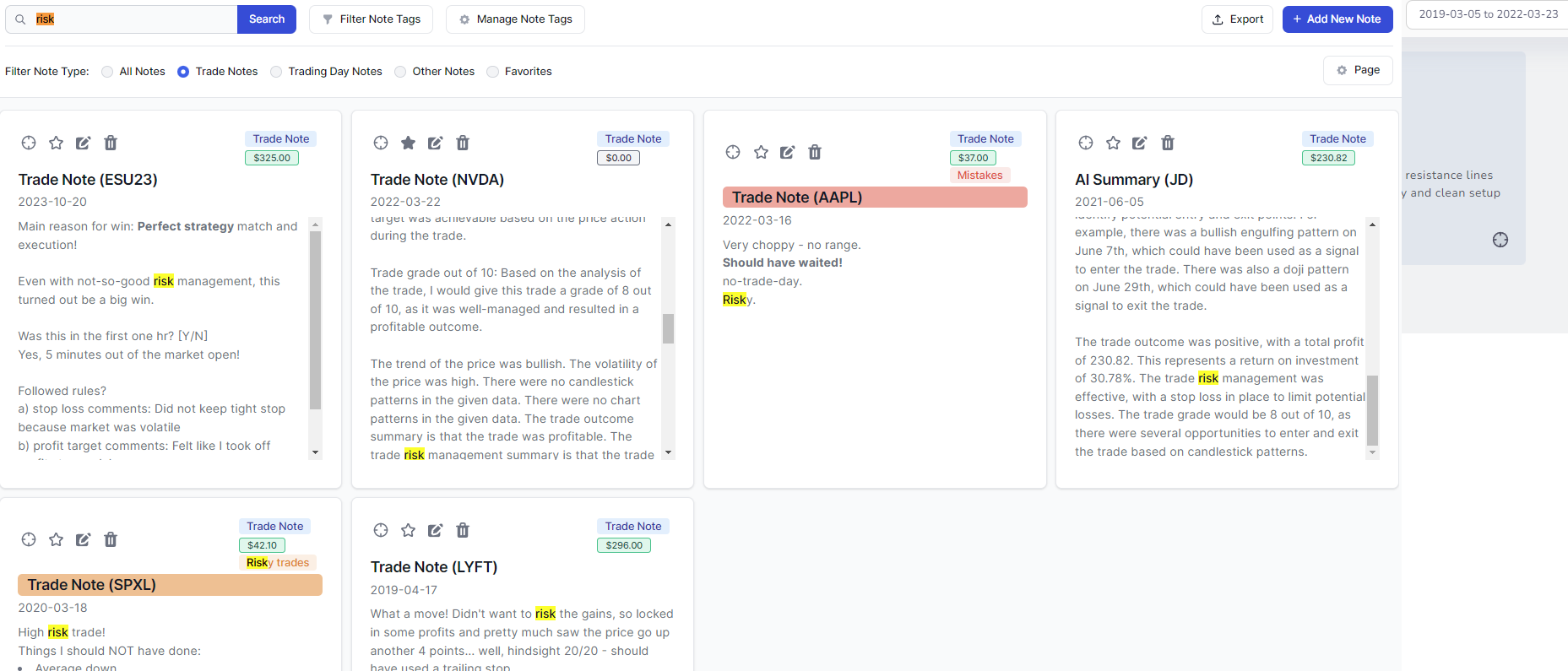1568x671 pixels.
Task: Export the notes
Action: coord(1237,19)
